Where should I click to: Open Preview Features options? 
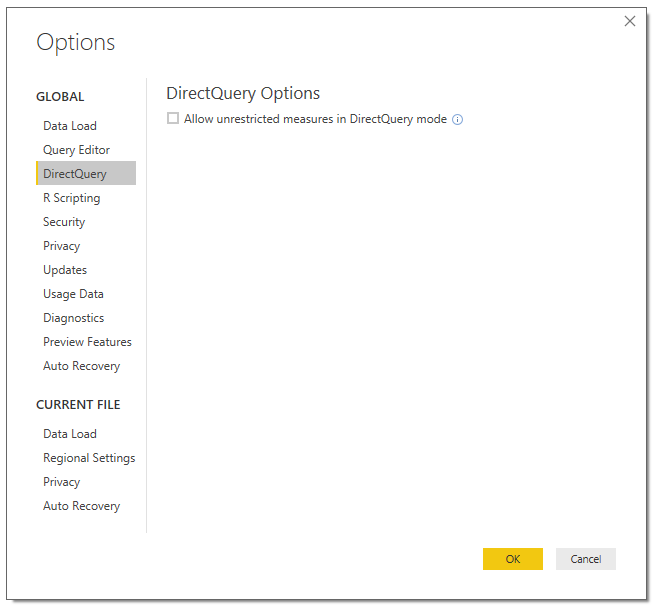[87, 342]
